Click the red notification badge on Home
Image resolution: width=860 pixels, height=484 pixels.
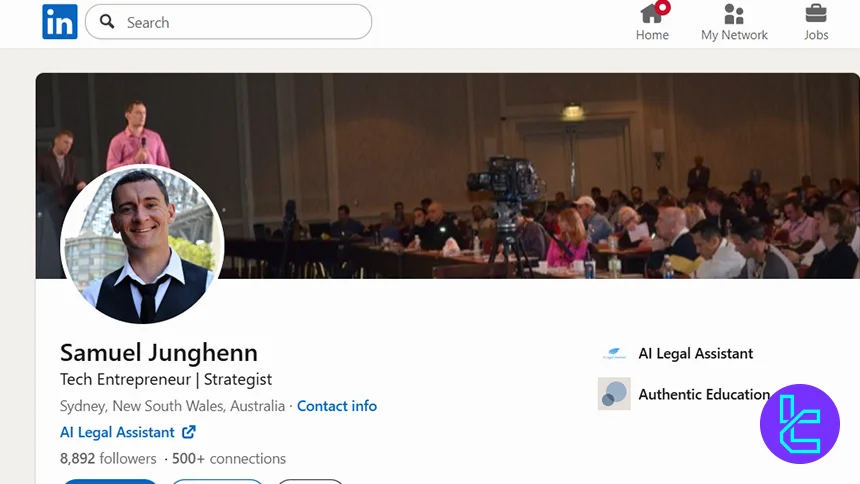click(x=663, y=7)
